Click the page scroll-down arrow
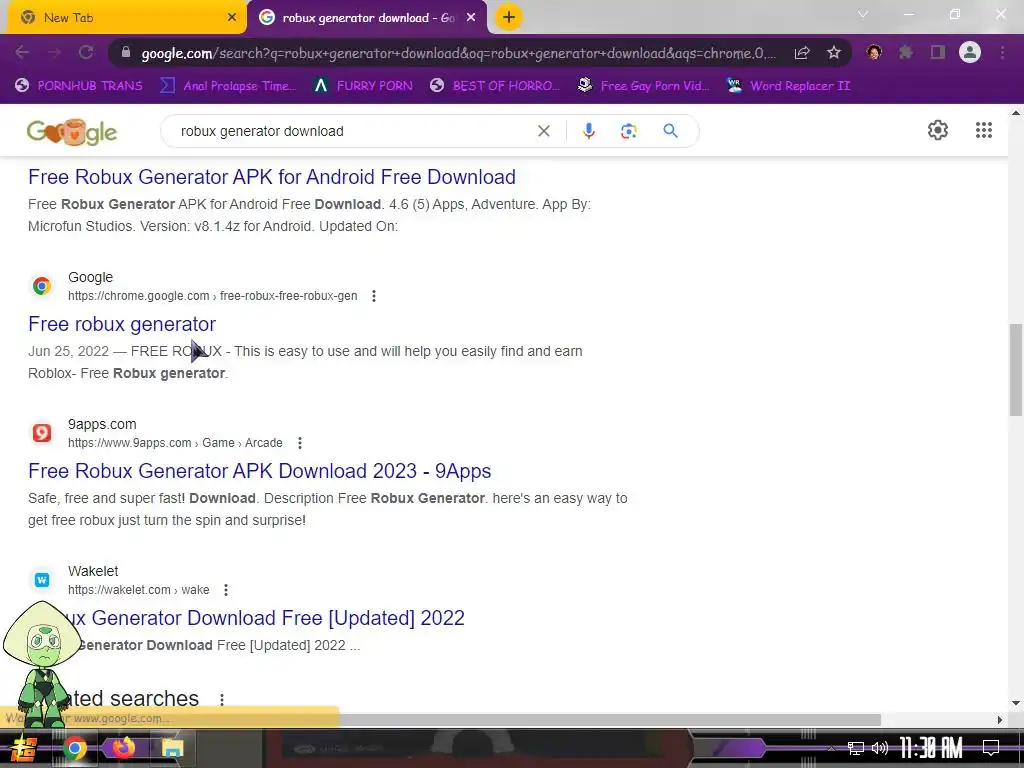The image size is (1024, 768). coord(1016,703)
